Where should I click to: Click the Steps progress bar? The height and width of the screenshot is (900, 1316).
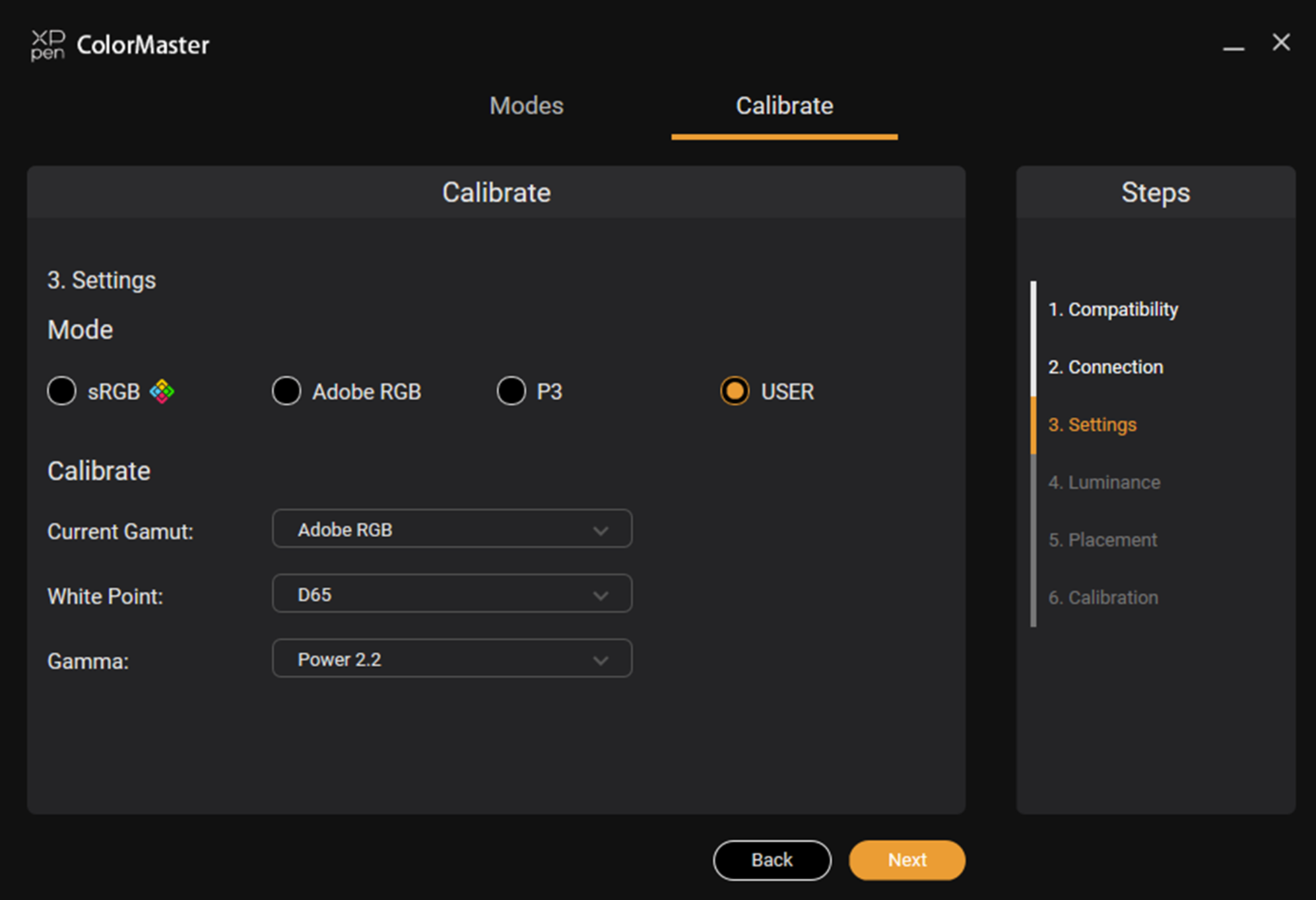pos(1034,454)
